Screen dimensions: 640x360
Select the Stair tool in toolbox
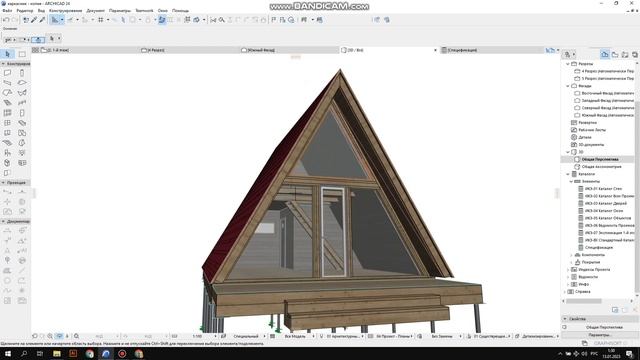pos(7,103)
